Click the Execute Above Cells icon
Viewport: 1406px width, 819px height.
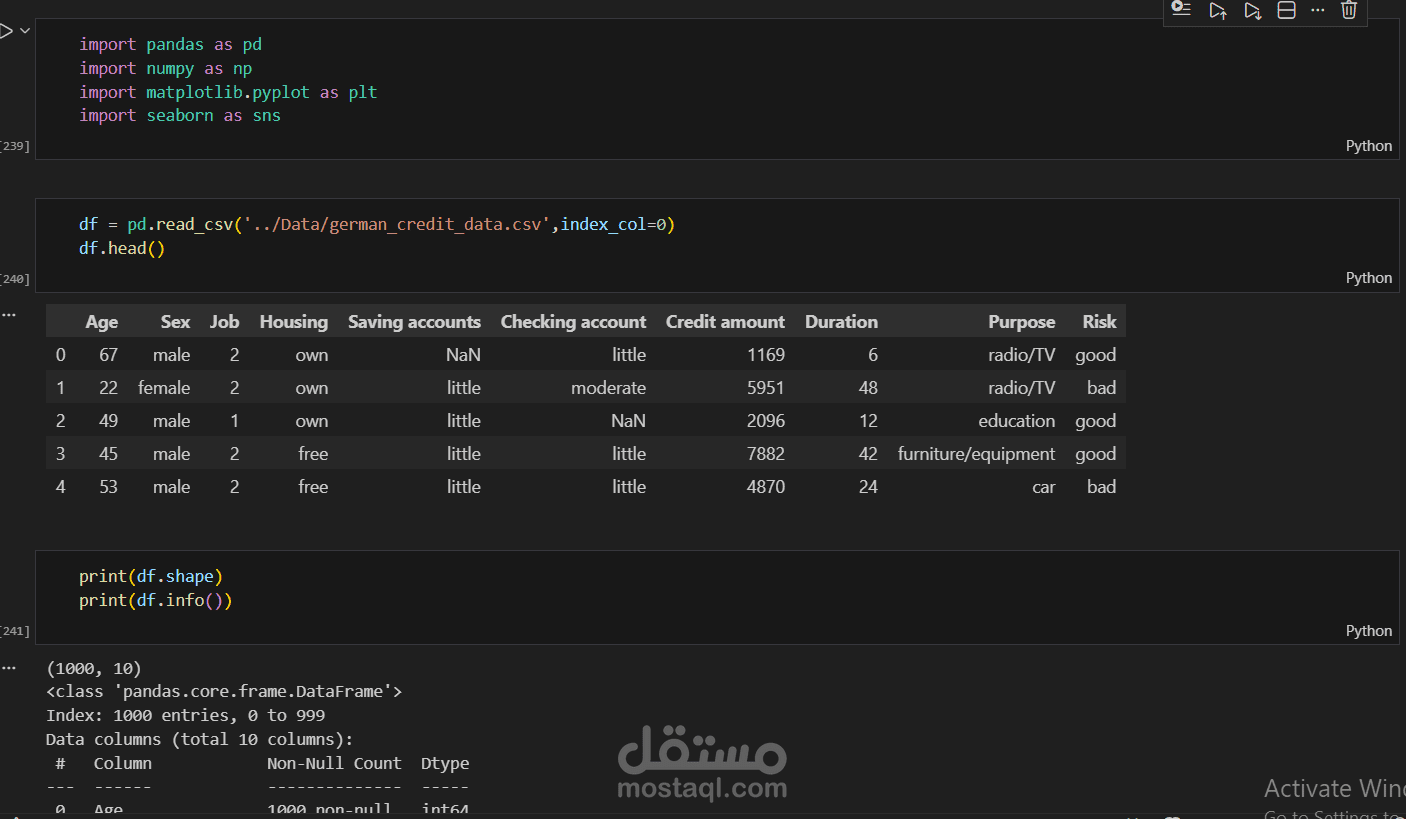pyautogui.click(x=1217, y=10)
